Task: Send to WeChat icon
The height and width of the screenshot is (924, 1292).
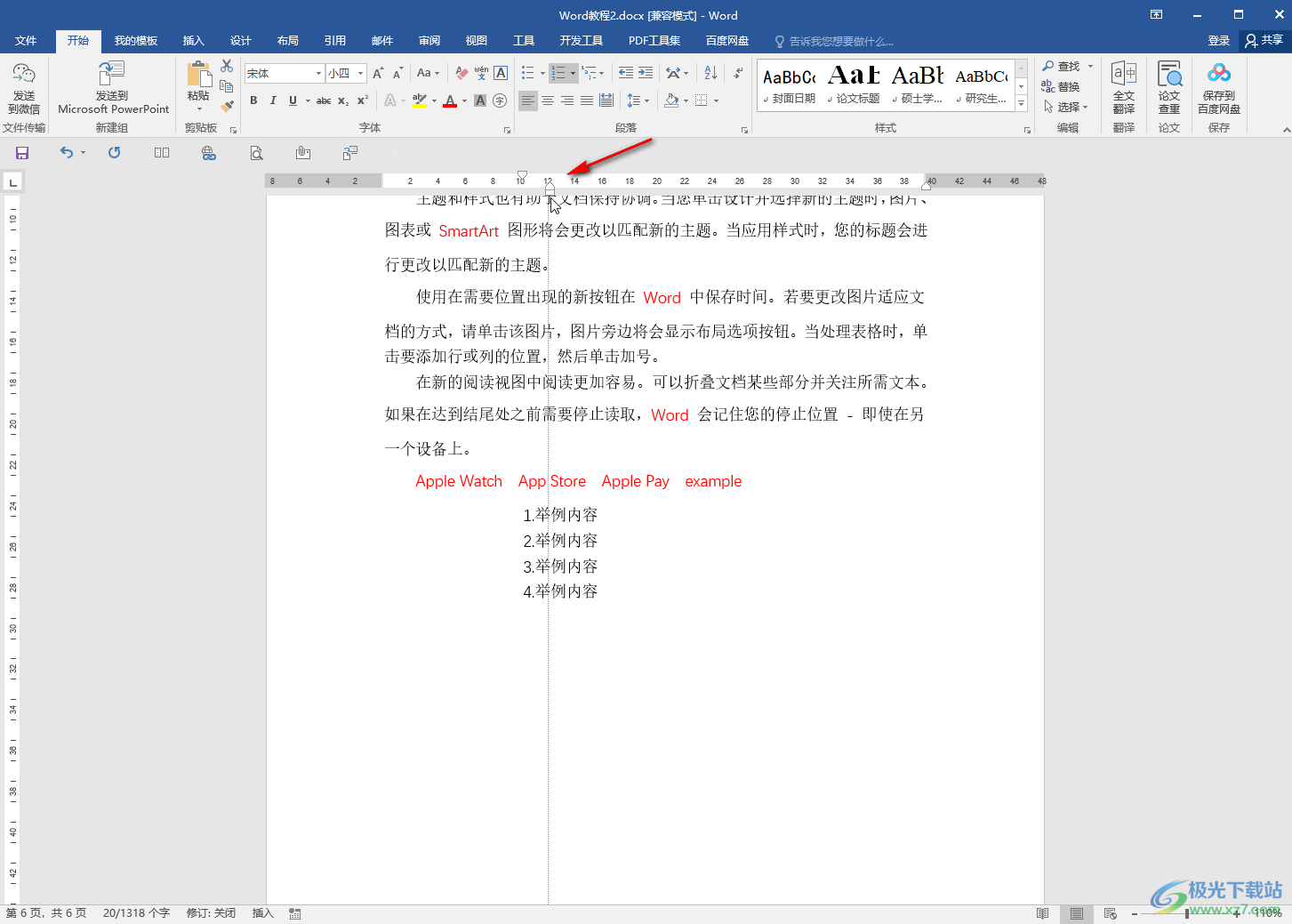Action: tap(24, 87)
